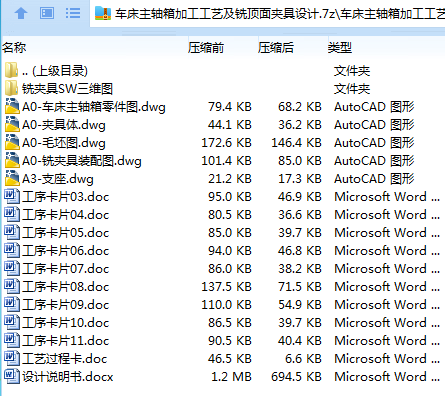The height and width of the screenshot is (396, 445).
Task: Select file name 工序卡片09.doc
Action: click(66, 305)
